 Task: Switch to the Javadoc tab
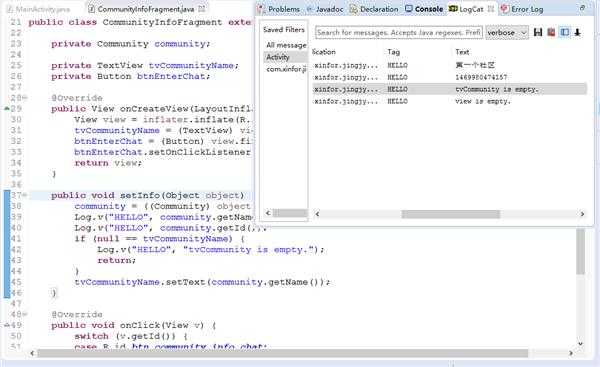pyautogui.click(x=329, y=9)
